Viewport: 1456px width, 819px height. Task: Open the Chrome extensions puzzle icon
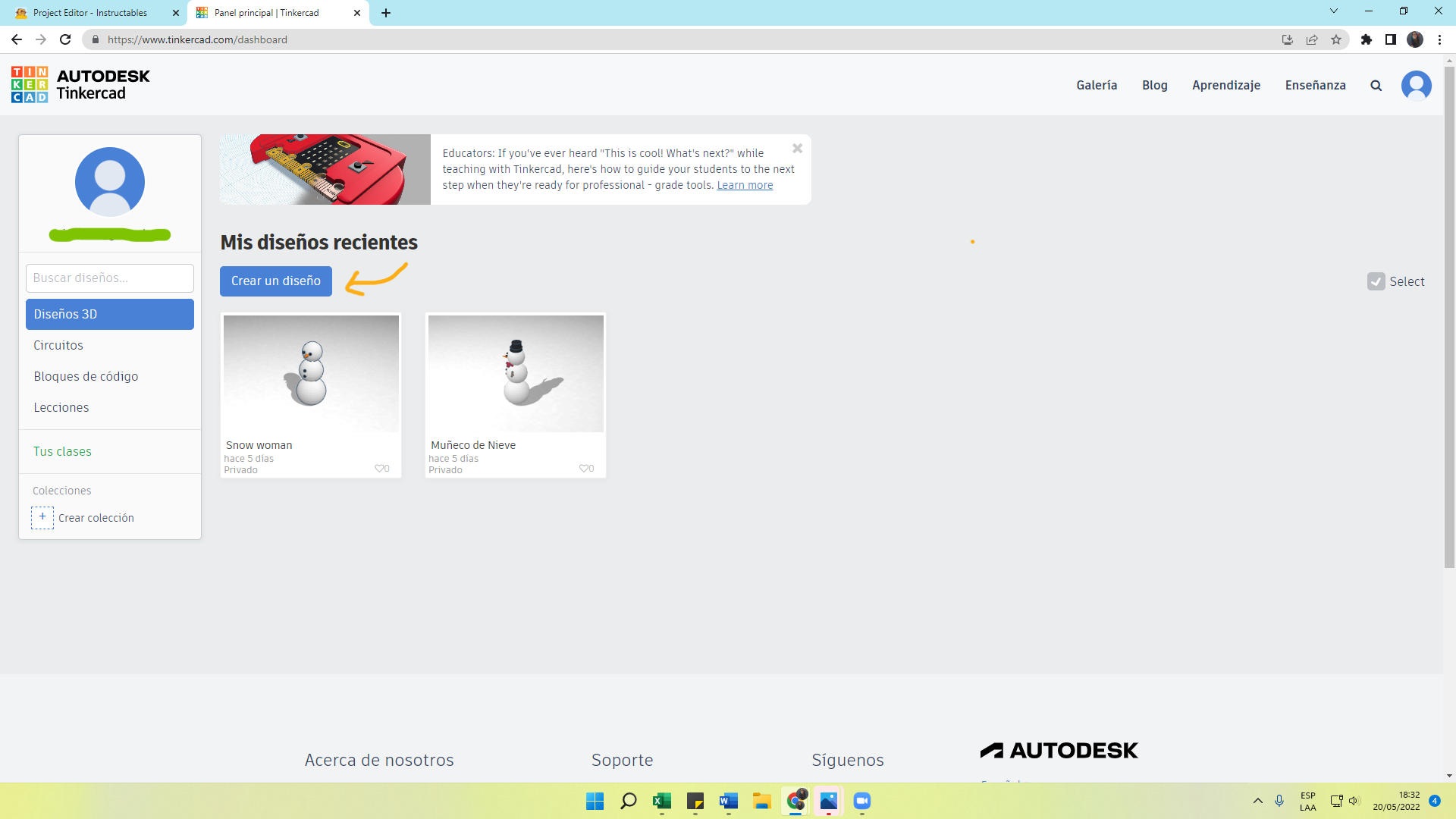(1367, 39)
